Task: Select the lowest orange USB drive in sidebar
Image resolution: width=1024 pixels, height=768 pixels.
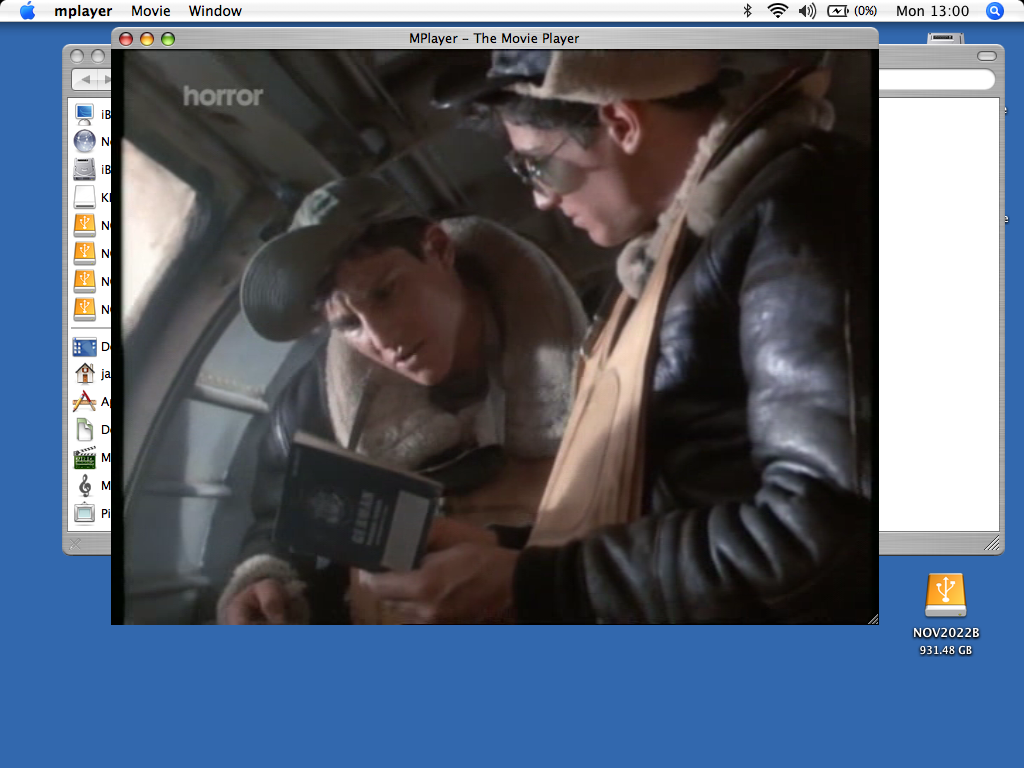Action: point(84,309)
